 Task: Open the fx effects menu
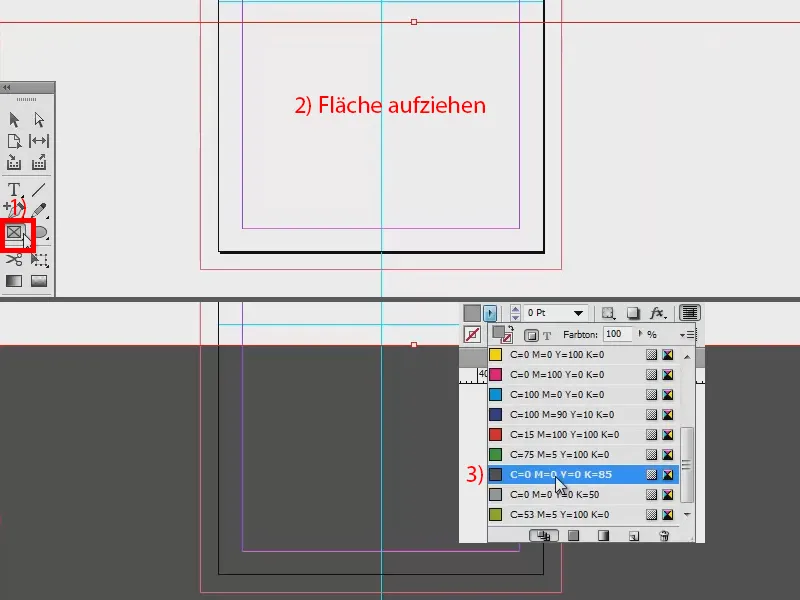tap(658, 313)
